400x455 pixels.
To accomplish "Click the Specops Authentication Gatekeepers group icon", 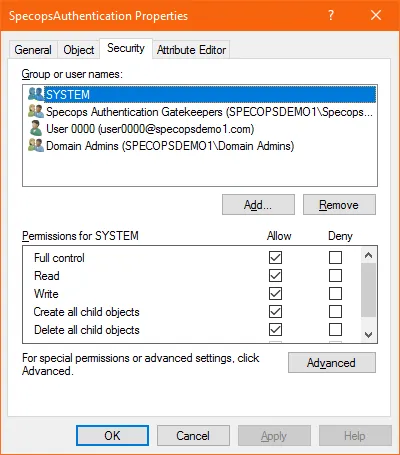I will tap(36, 111).
